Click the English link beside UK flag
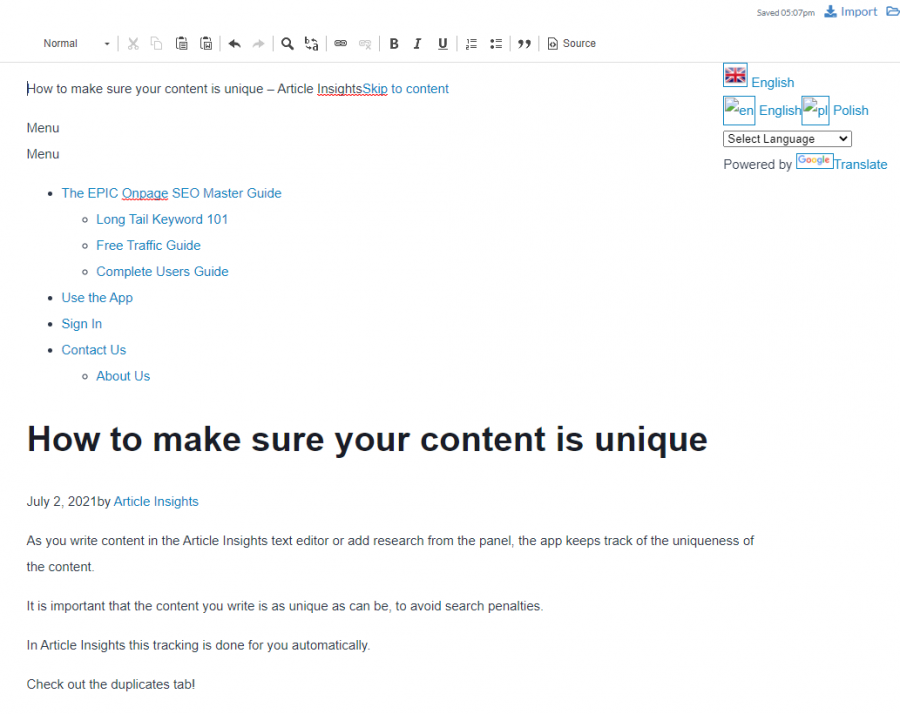This screenshot has width=900, height=714. tap(773, 83)
